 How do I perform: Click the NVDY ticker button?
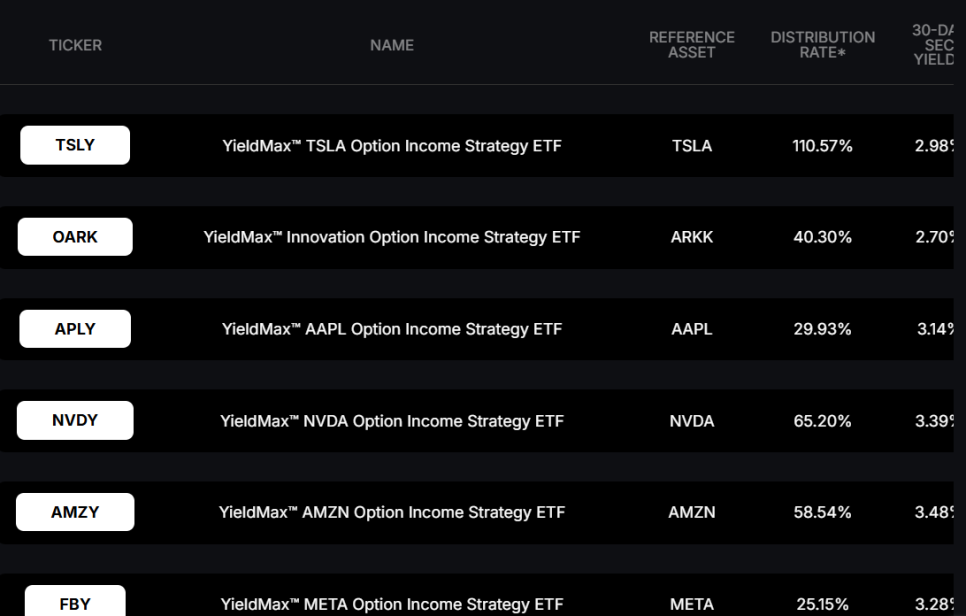75,421
